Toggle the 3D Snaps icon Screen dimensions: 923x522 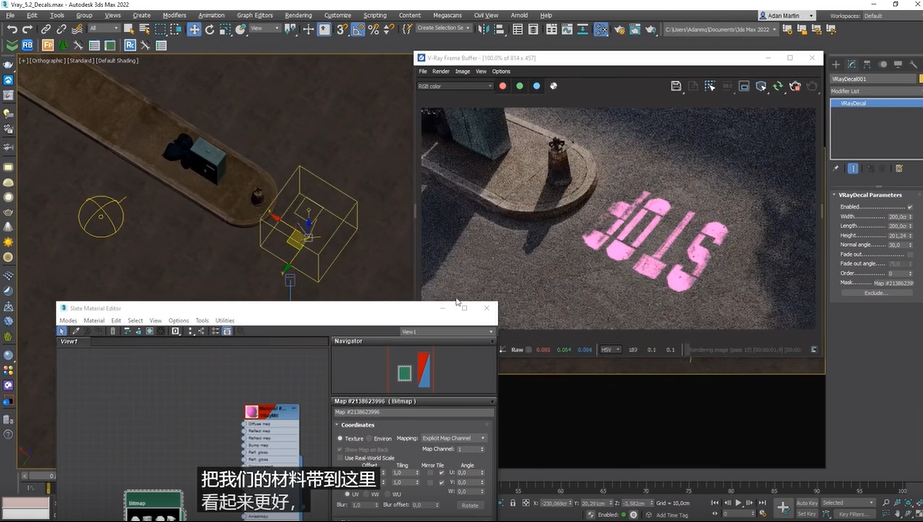pos(342,29)
